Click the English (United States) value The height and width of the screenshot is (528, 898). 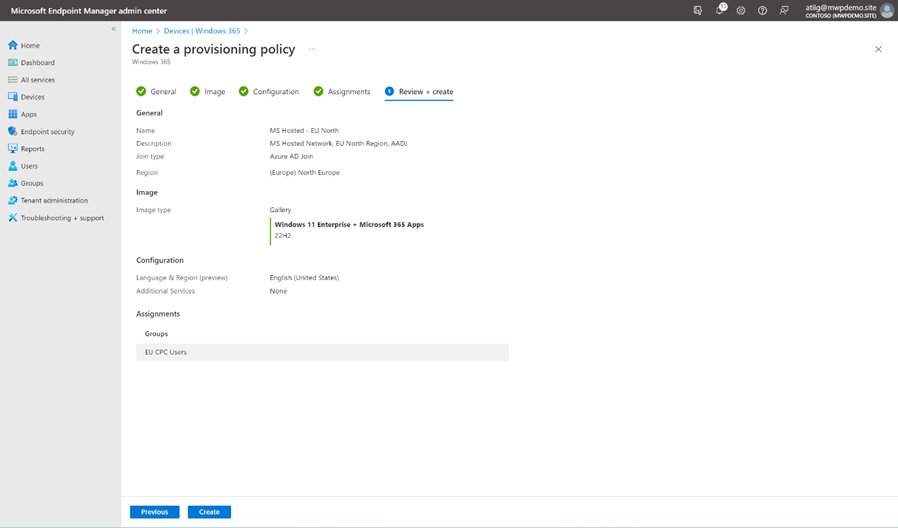(304, 278)
